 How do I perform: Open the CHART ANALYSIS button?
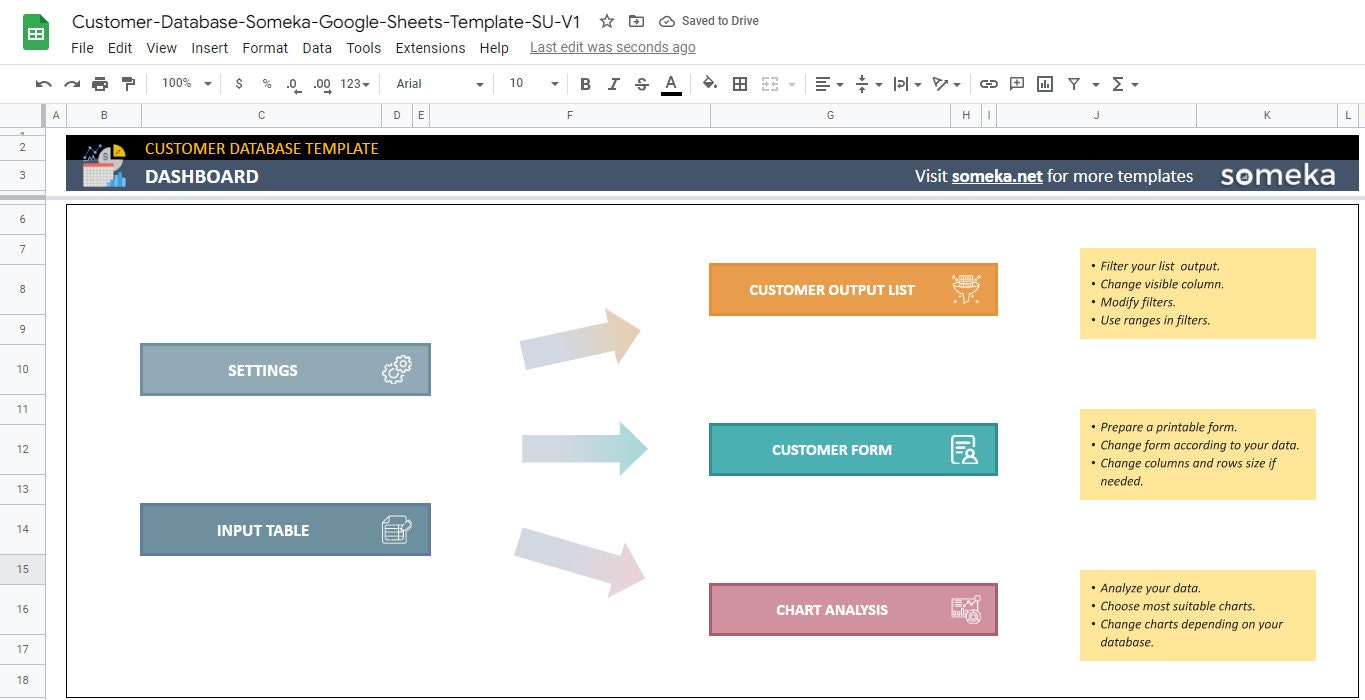click(x=853, y=610)
